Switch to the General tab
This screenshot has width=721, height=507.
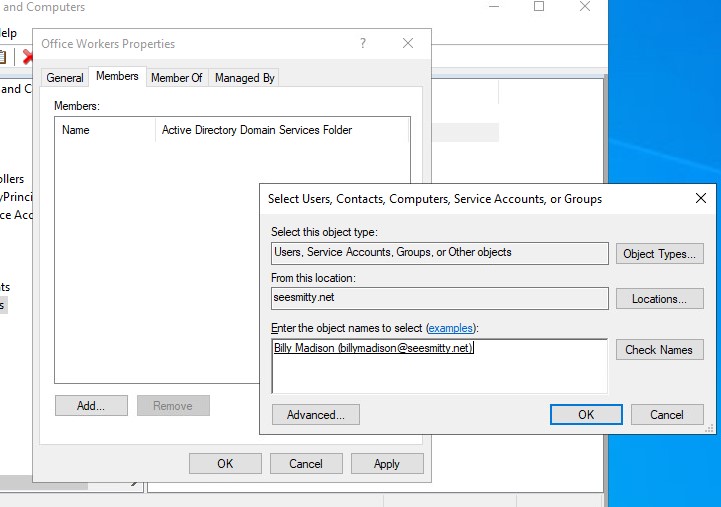pos(64,78)
